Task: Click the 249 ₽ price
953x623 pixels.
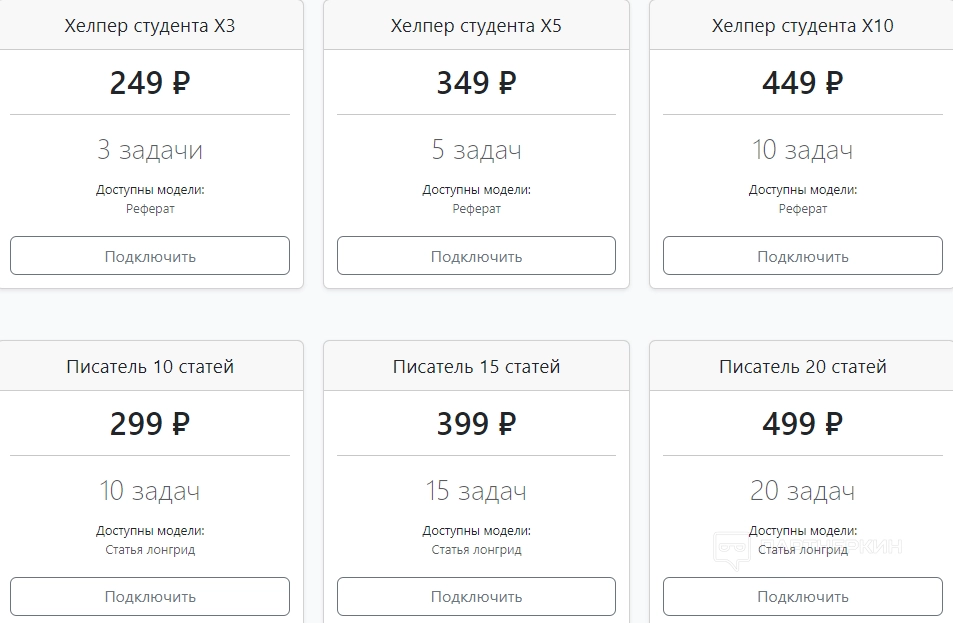Action: point(150,83)
